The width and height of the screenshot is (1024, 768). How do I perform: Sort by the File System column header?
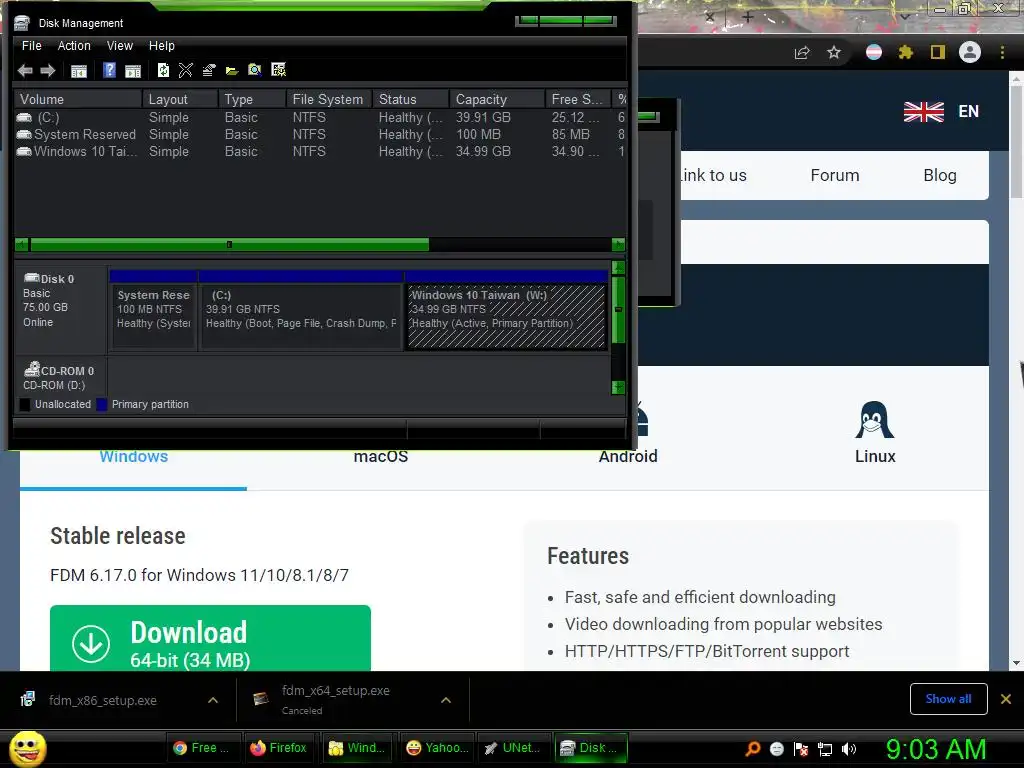click(x=329, y=99)
